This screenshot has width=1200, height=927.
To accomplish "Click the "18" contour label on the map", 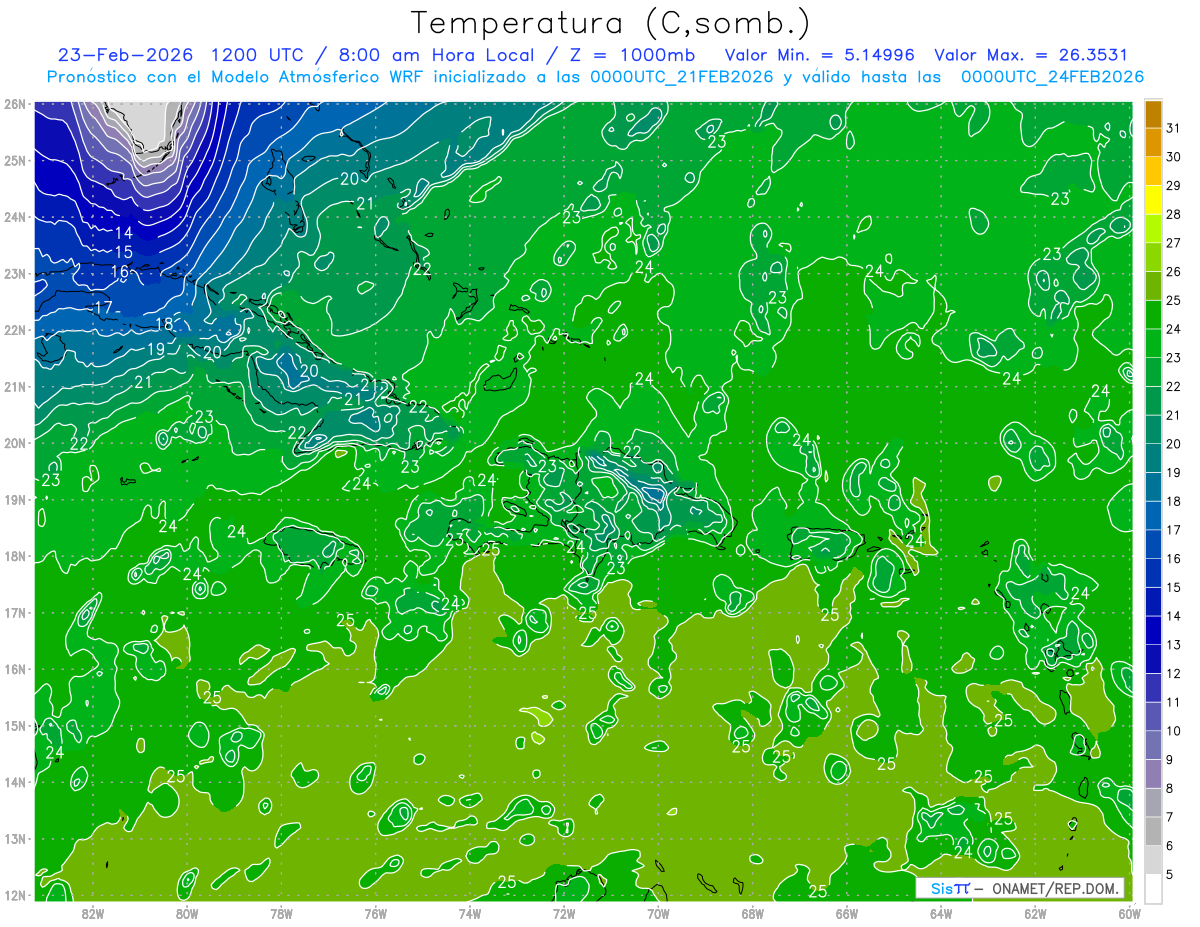I will tap(165, 324).
